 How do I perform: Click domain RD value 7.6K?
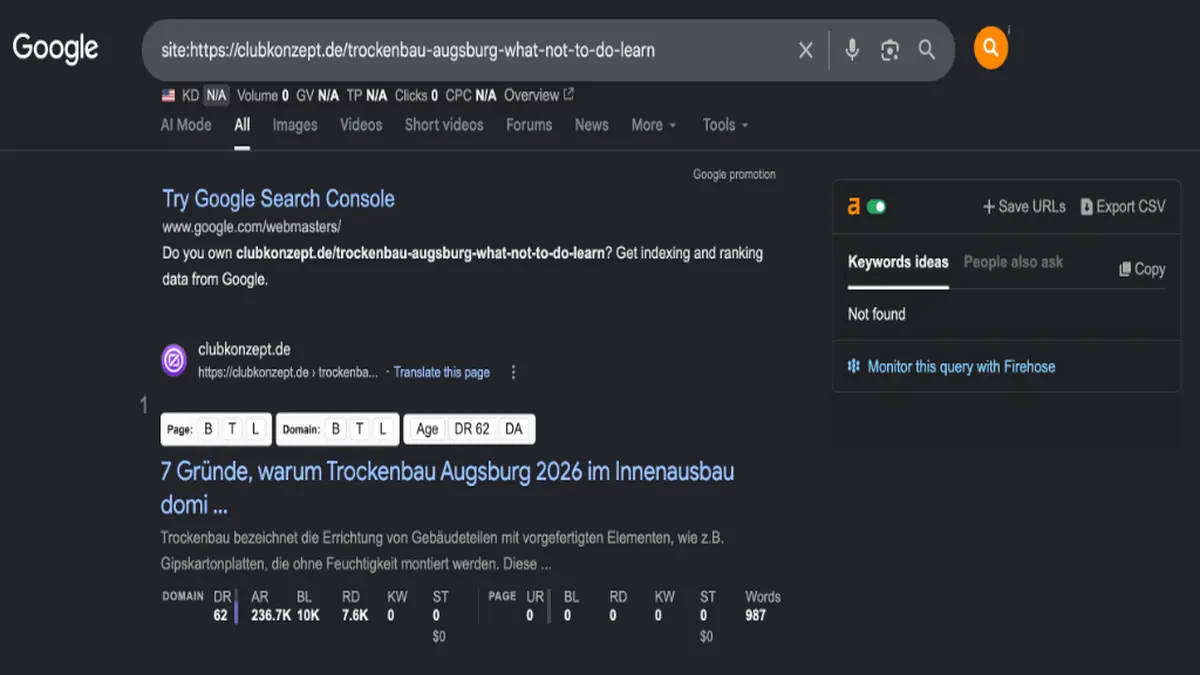tap(355, 616)
